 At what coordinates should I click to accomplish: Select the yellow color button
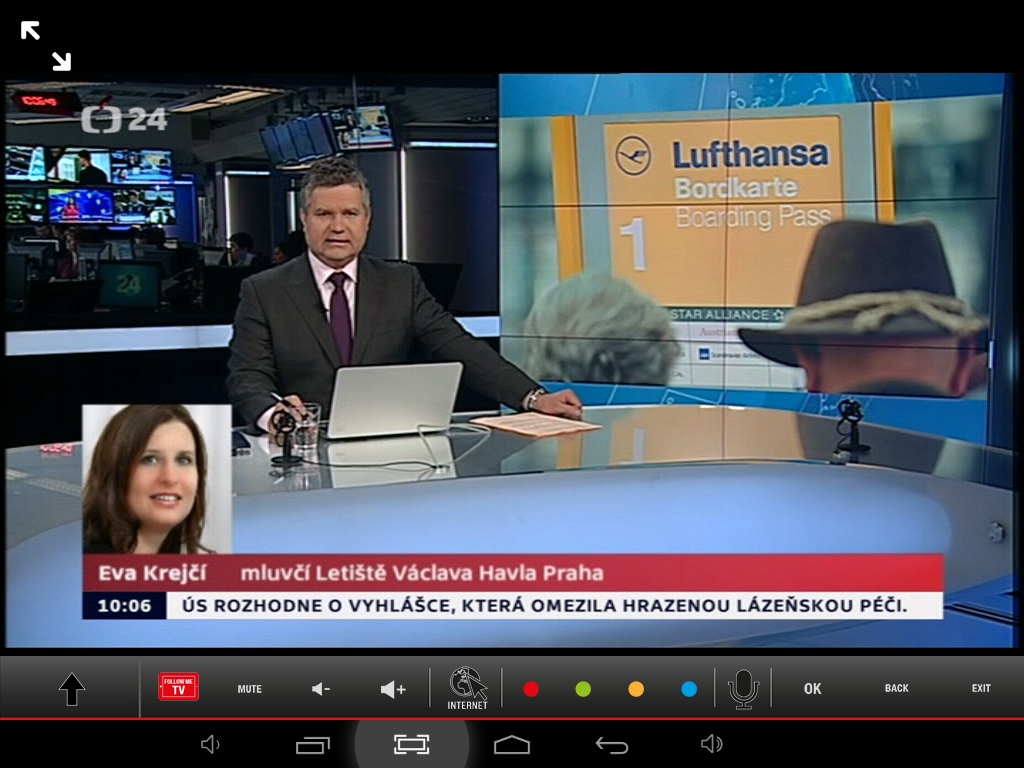(636, 689)
